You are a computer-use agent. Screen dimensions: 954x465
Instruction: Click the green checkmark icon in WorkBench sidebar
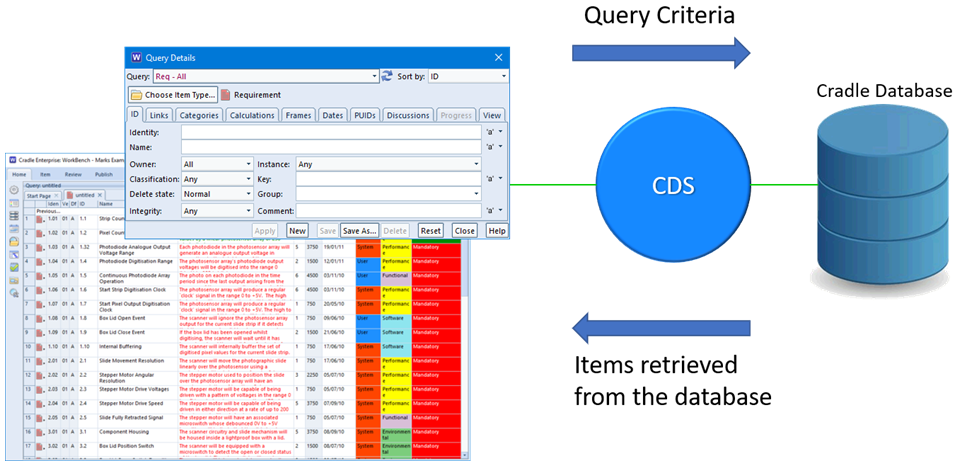pyautogui.click(x=13, y=267)
